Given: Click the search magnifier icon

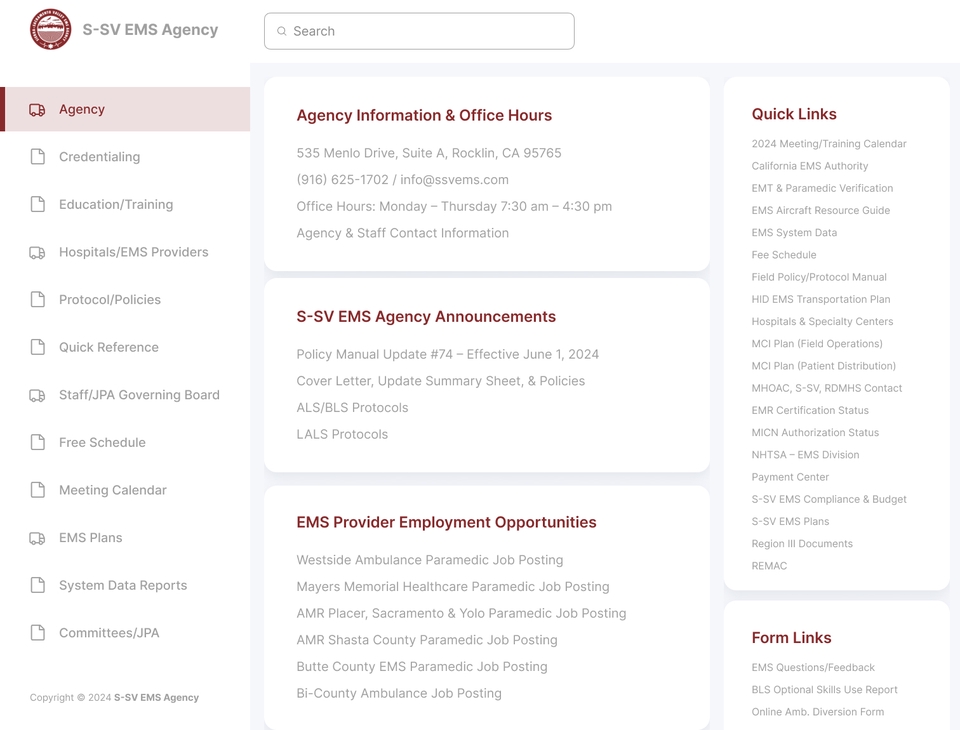Looking at the screenshot, I should [282, 31].
